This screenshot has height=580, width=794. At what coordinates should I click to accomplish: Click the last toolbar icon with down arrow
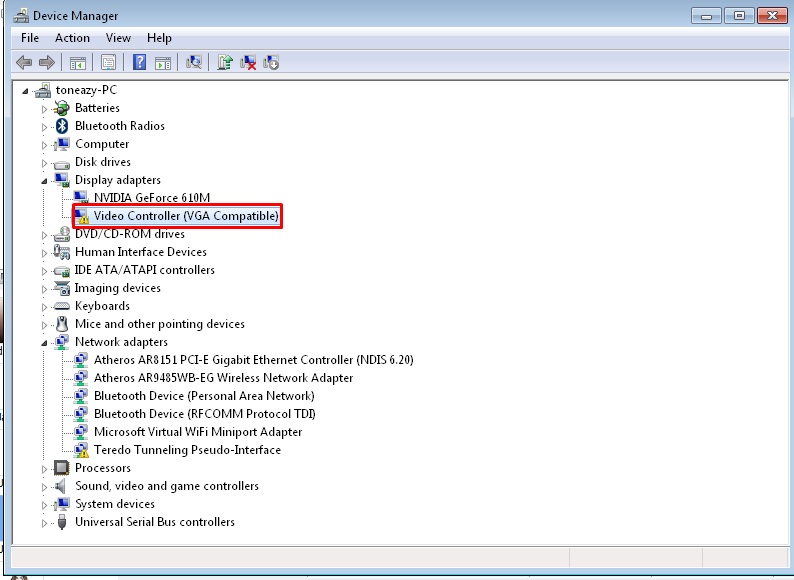[x=271, y=62]
